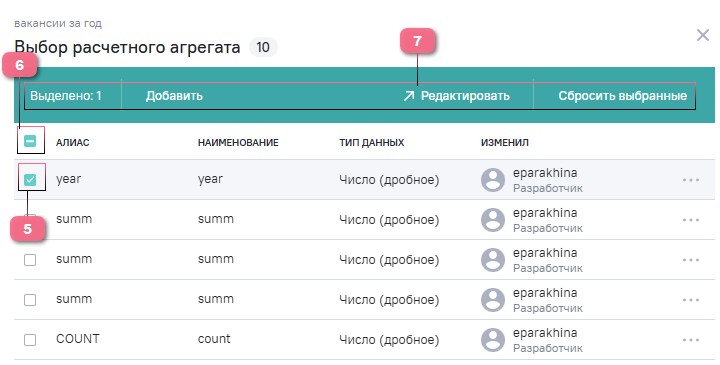Click Сбросить выбранные button
Viewport: 720px width, 365px height.
coord(622,96)
